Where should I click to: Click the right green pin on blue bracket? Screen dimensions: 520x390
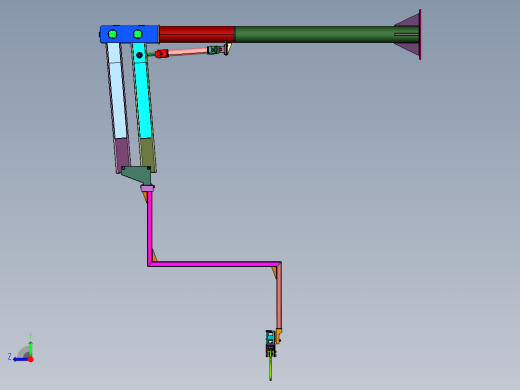coord(138,34)
